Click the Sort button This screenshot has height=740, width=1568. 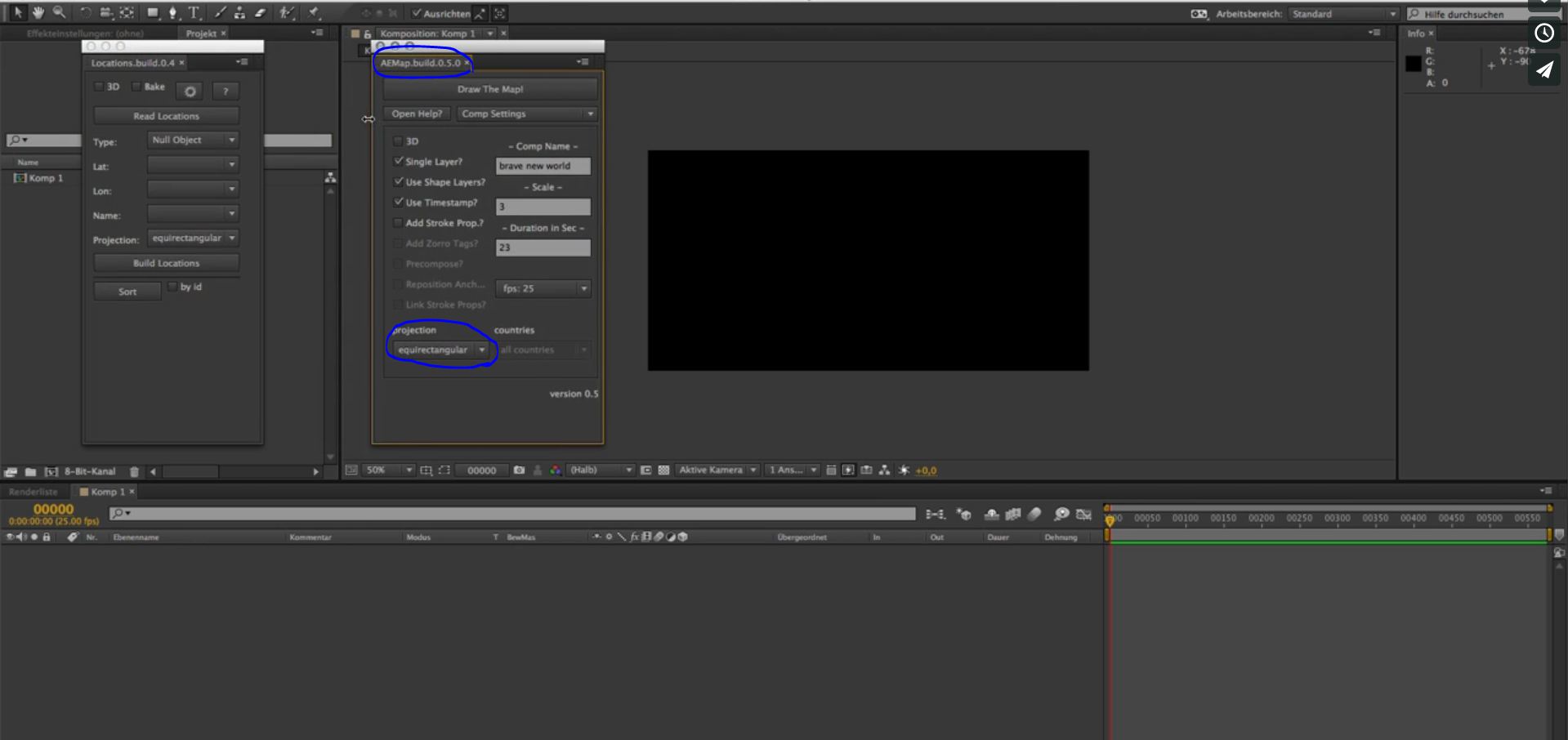click(127, 292)
